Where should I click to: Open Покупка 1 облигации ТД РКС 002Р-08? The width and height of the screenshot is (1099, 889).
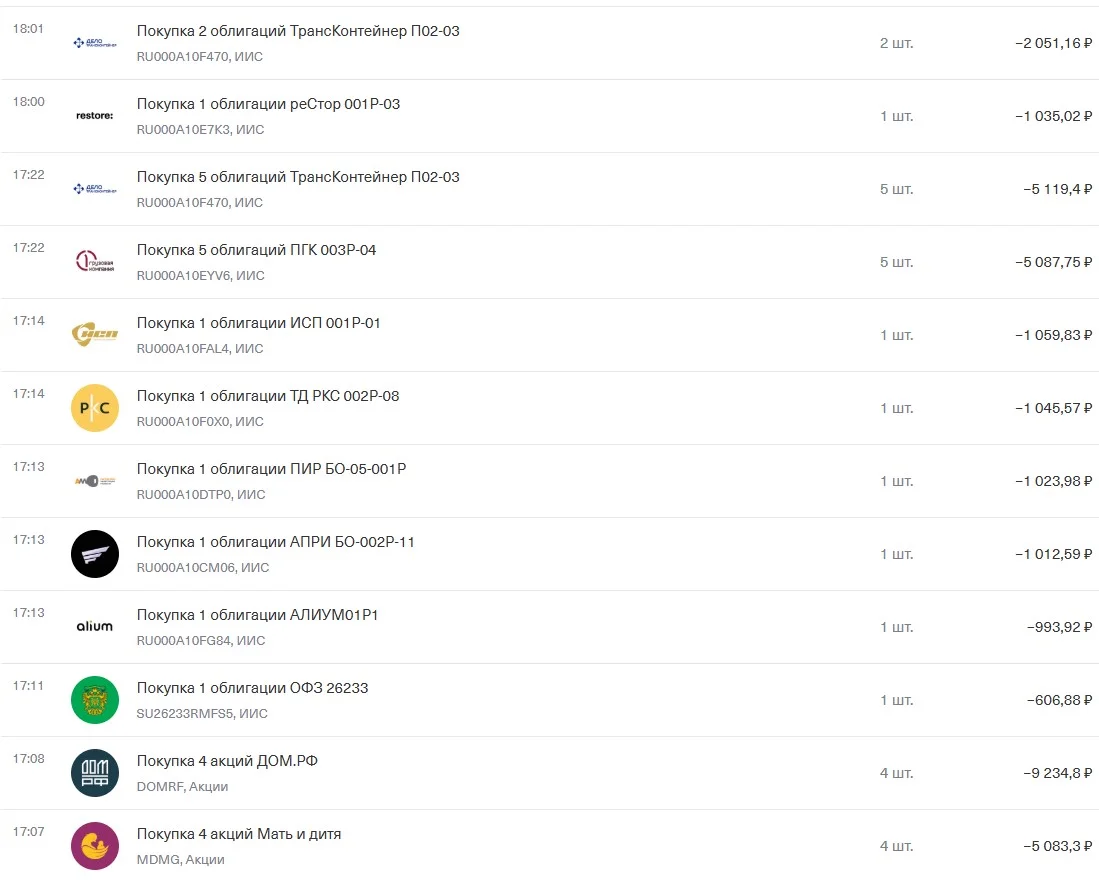[x=550, y=408]
